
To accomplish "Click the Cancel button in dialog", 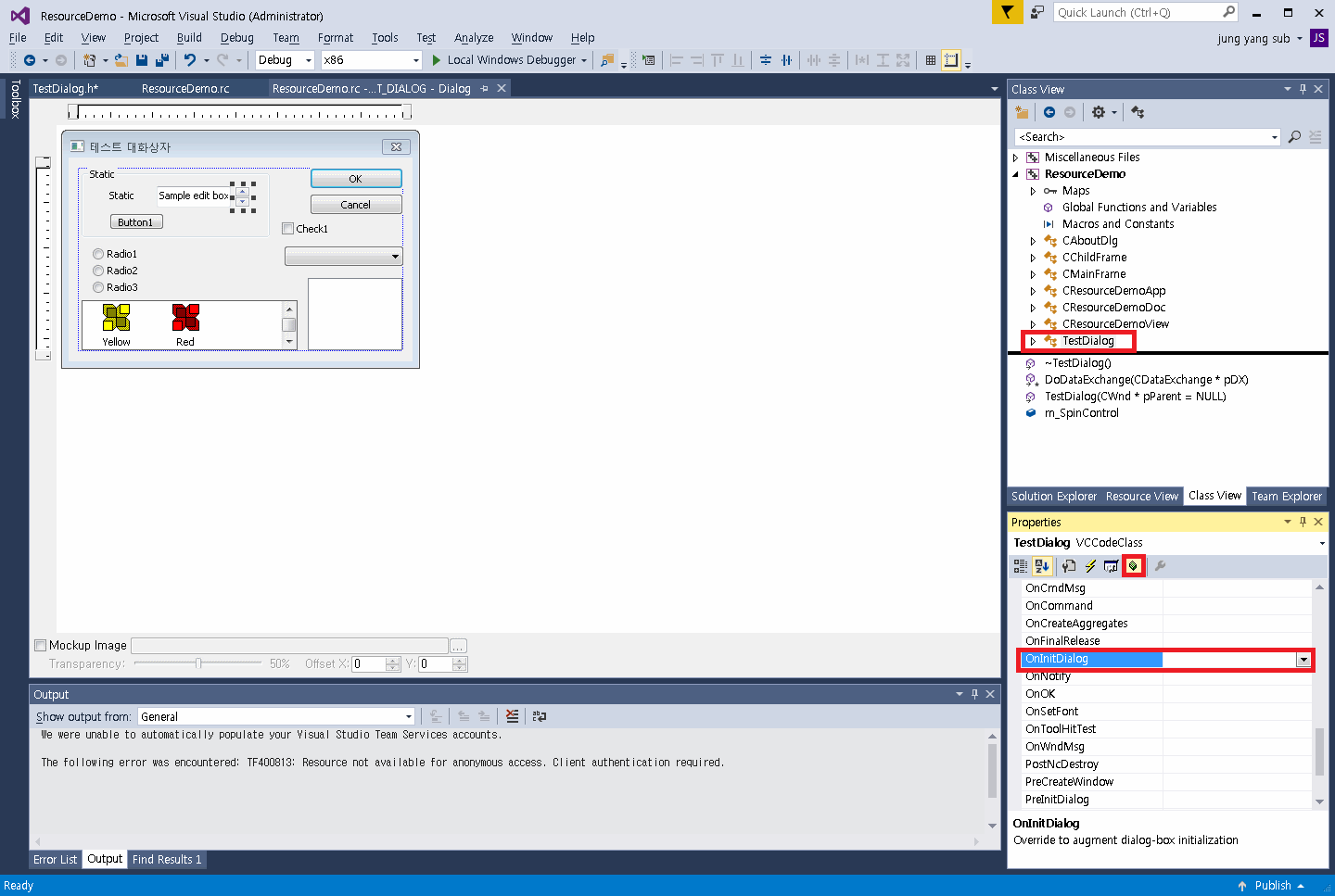I will coord(356,205).
